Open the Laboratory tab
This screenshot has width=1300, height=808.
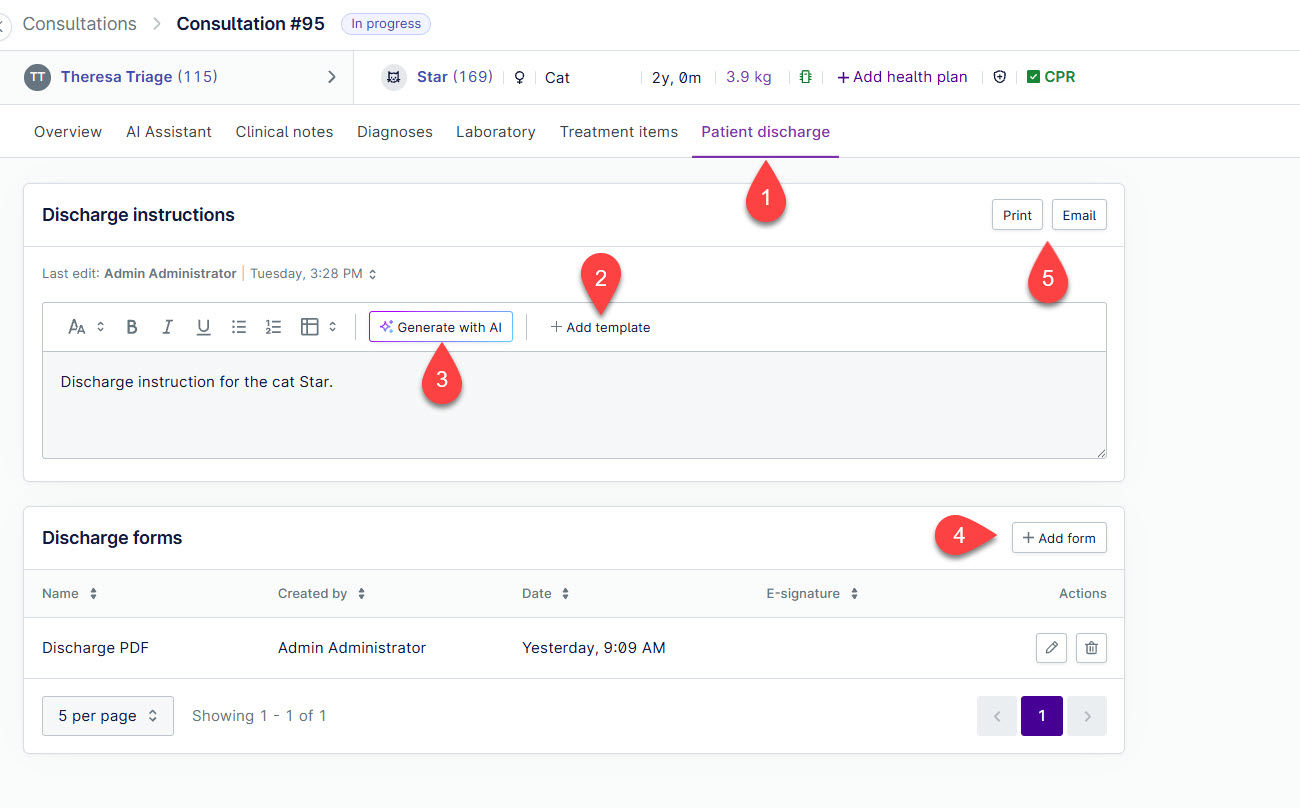[x=496, y=132]
